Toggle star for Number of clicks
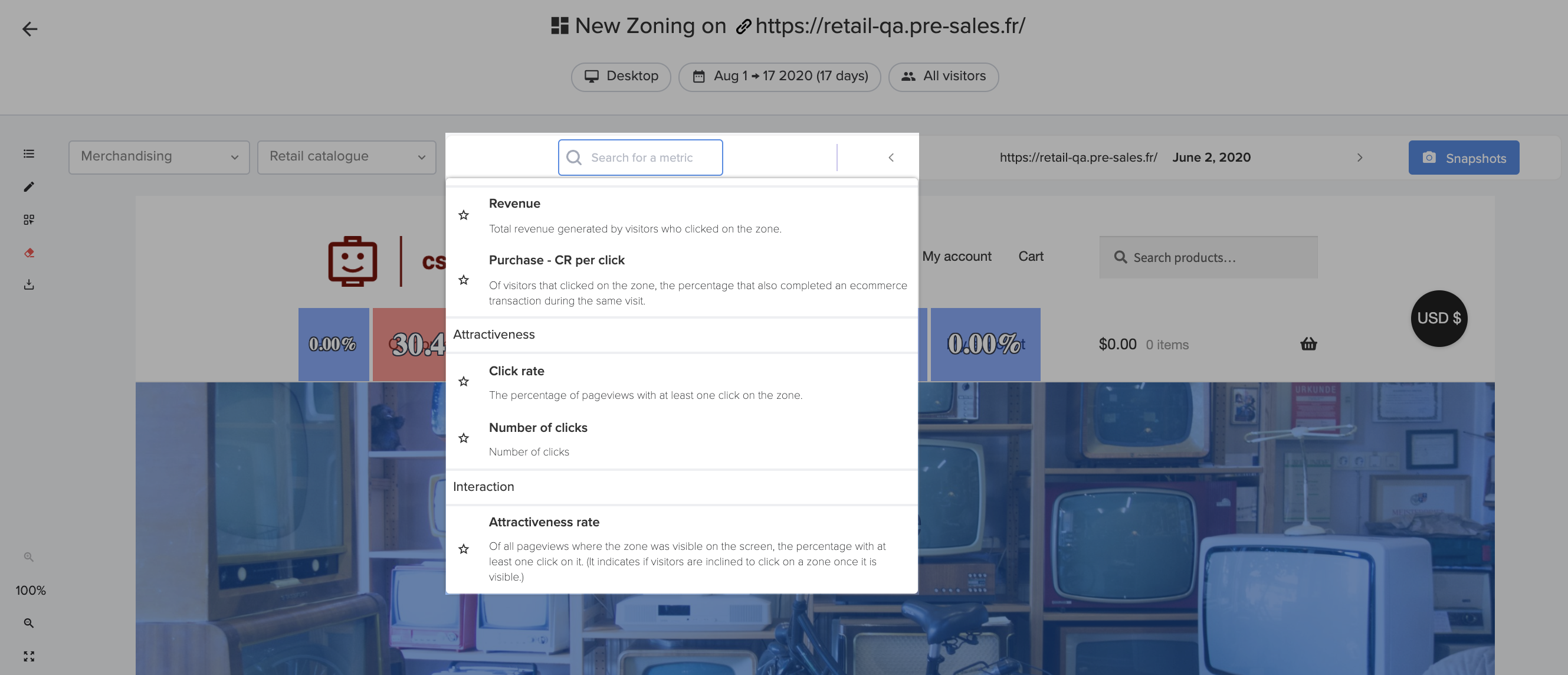1568x675 pixels. coord(463,438)
